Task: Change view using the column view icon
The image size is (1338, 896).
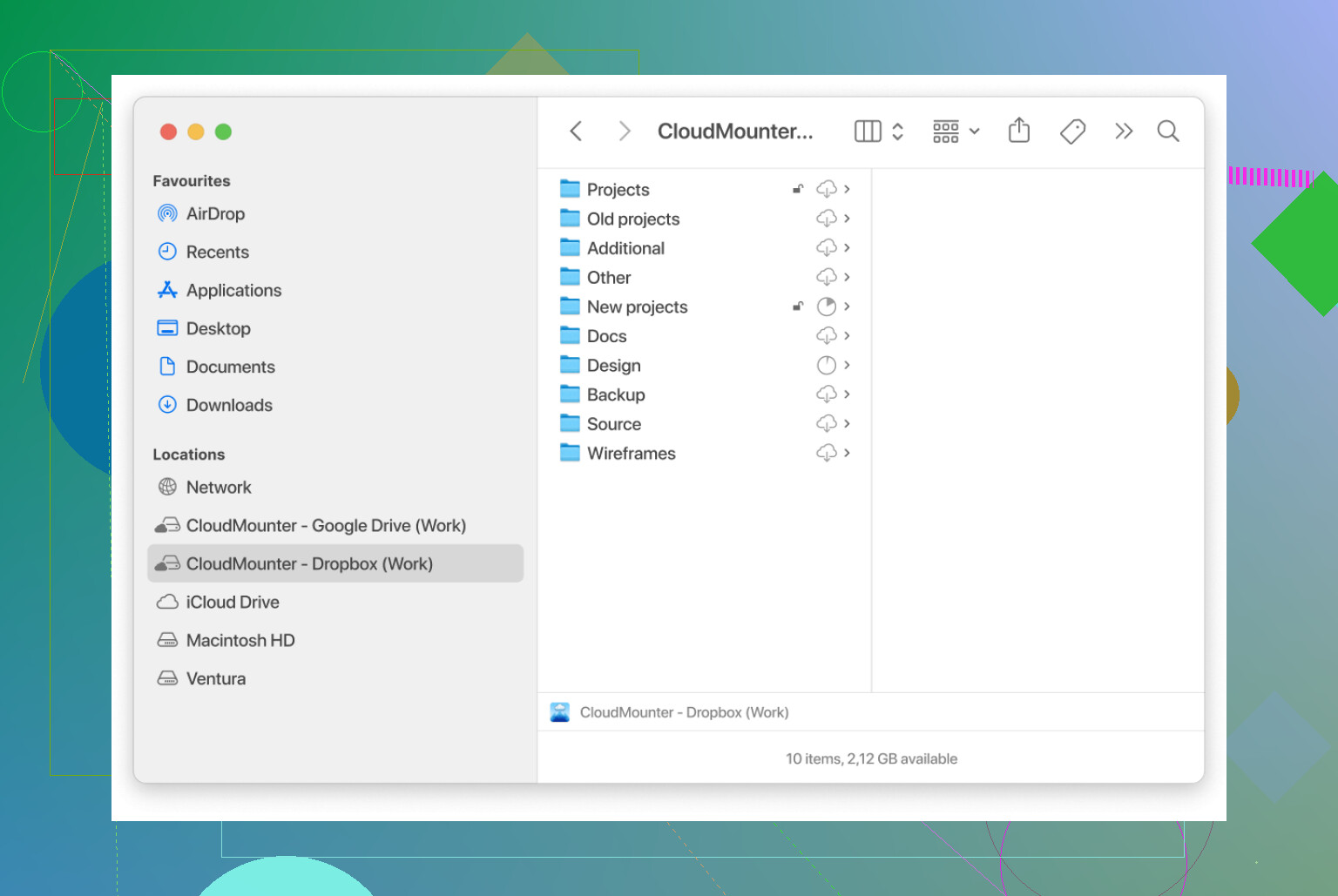Action: click(868, 131)
